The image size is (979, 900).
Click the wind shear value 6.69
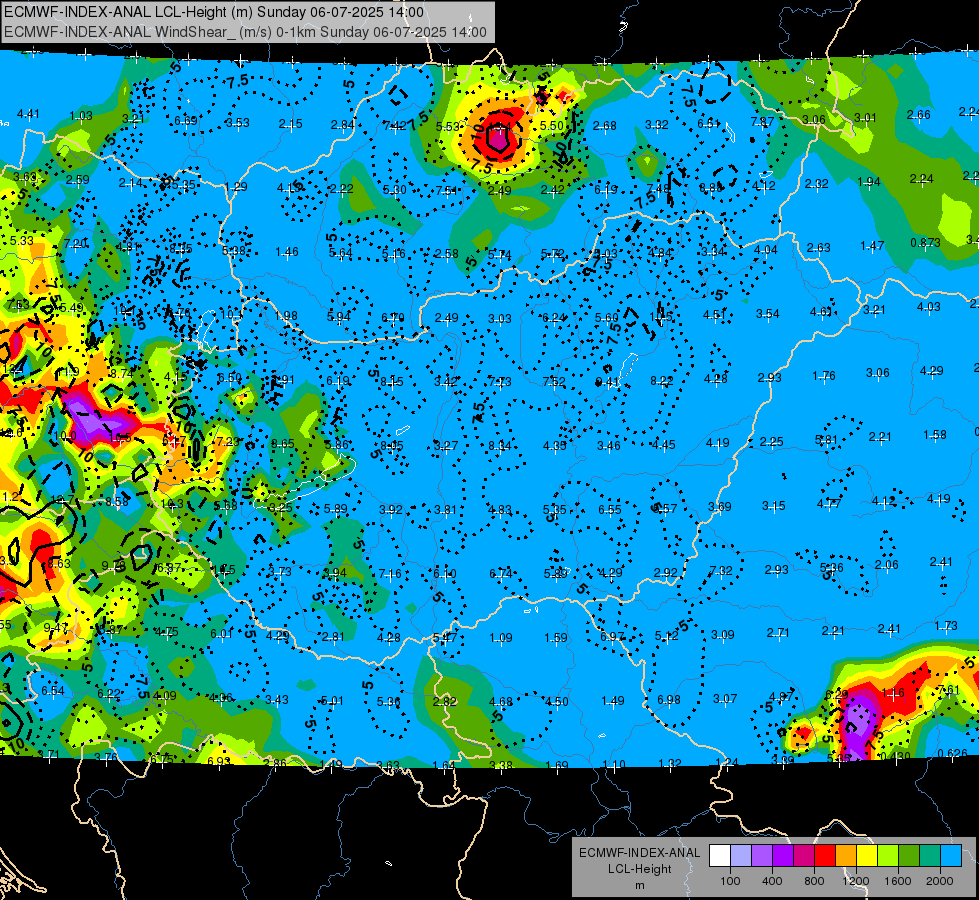pyautogui.click(x=186, y=120)
